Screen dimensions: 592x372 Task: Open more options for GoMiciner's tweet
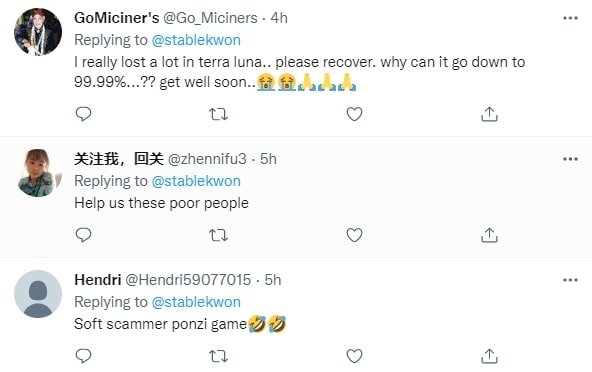click(x=570, y=18)
